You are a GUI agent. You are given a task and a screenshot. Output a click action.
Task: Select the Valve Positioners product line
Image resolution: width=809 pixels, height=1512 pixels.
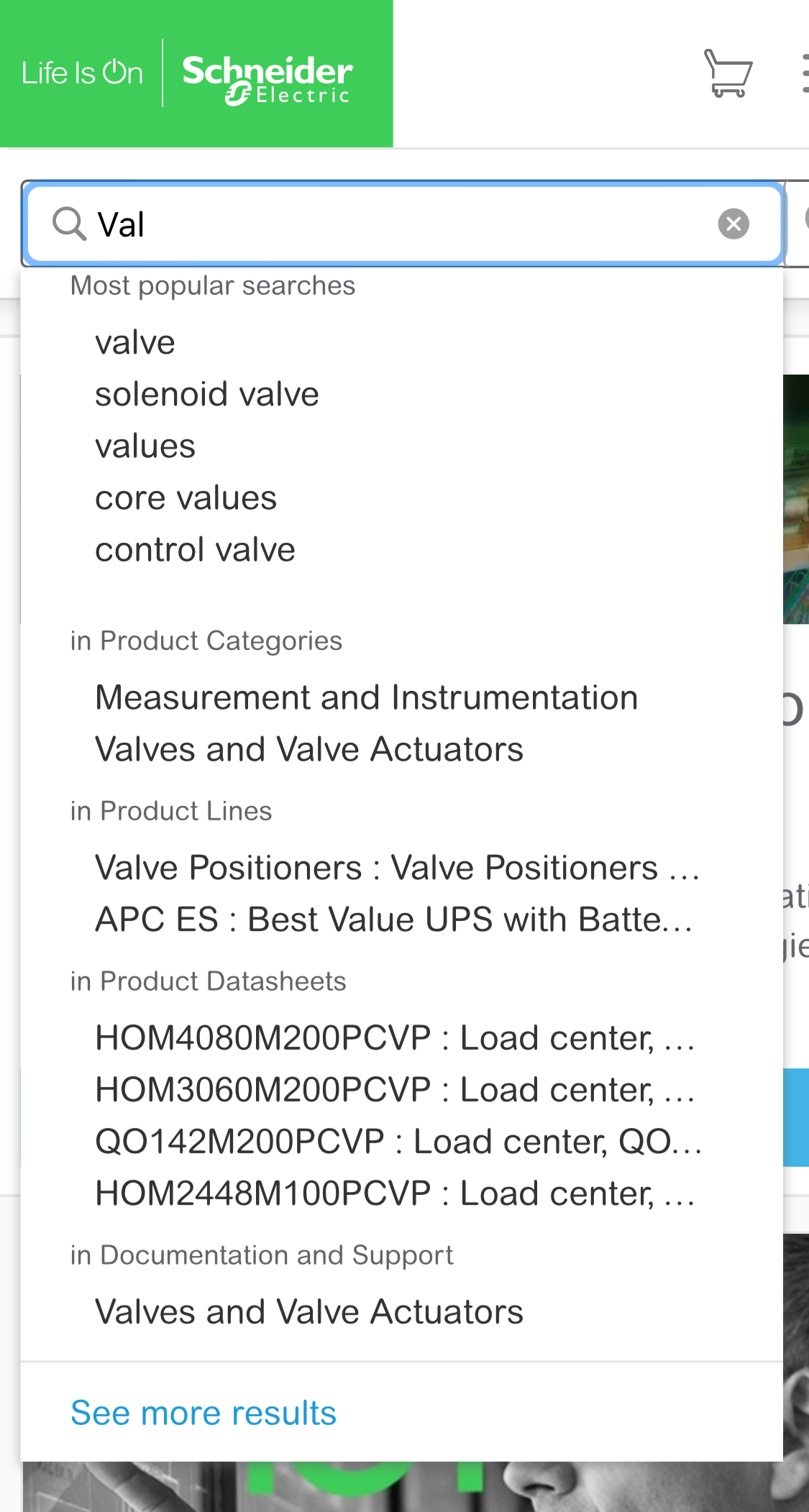pyautogui.click(x=398, y=867)
